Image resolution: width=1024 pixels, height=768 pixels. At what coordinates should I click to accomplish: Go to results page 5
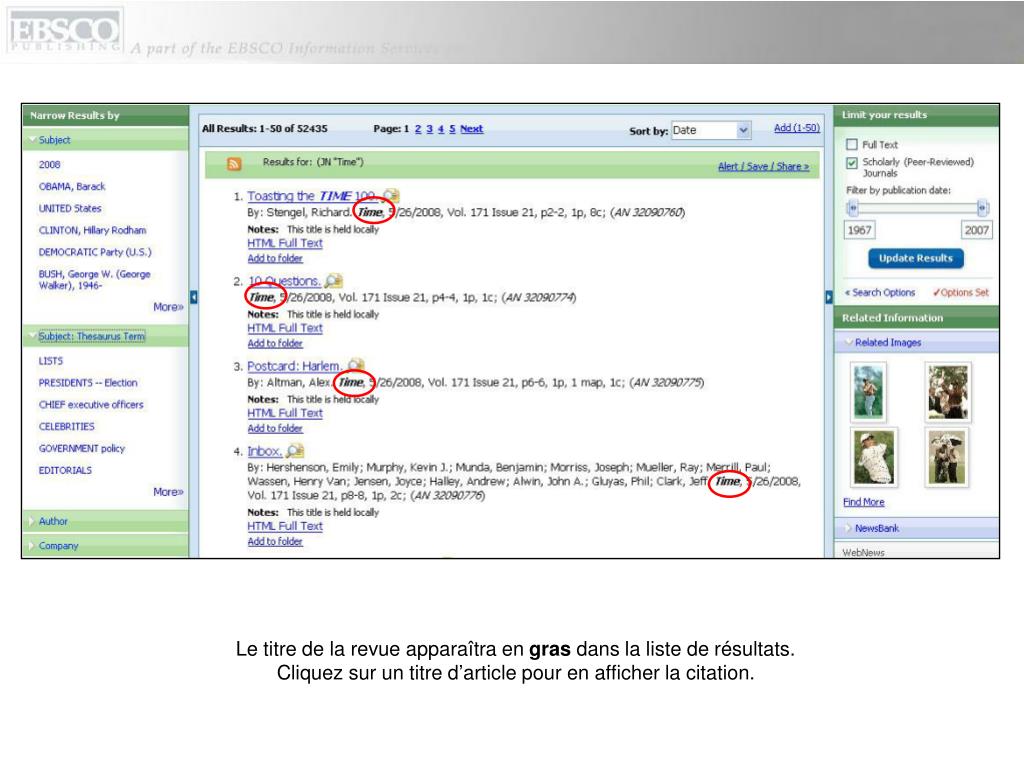coord(452,129)
